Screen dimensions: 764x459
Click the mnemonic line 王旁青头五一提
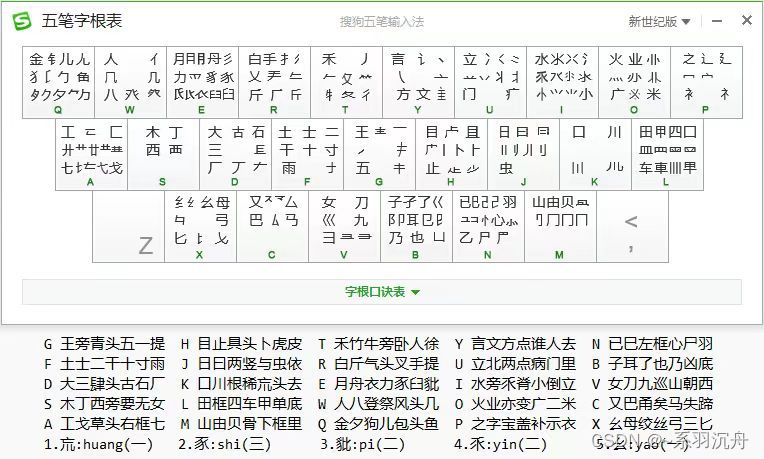pyautogui.click(x=113, y=344)
